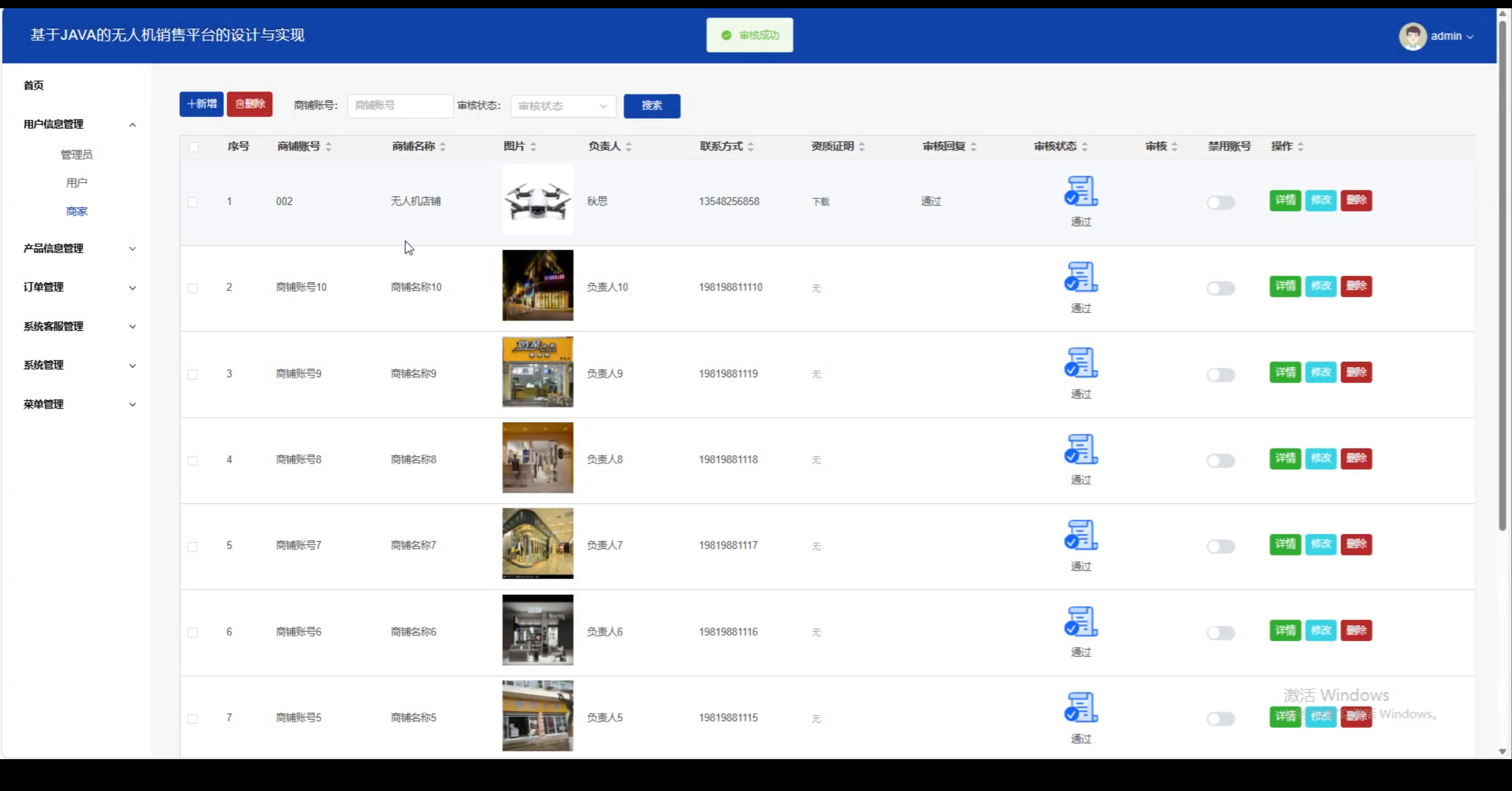Collapse the 用户信息管理 sidebar section

[77, 124]
